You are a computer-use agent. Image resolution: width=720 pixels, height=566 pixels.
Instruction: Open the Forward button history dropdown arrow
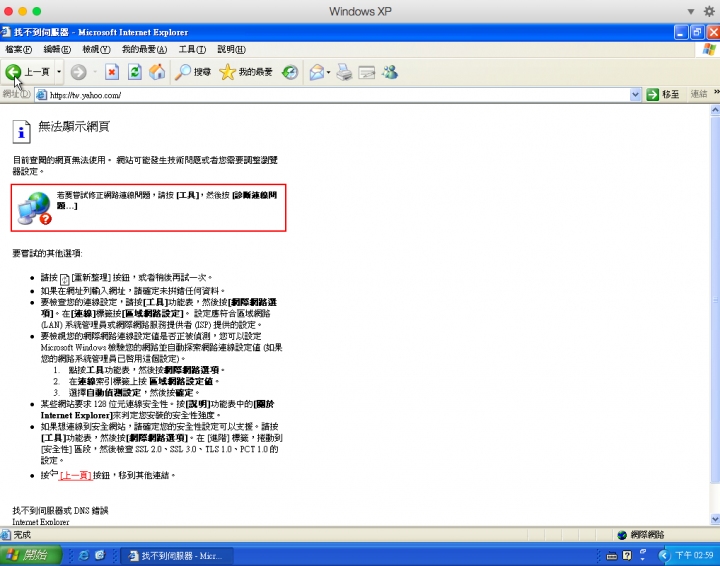click(x=95, y=72)
